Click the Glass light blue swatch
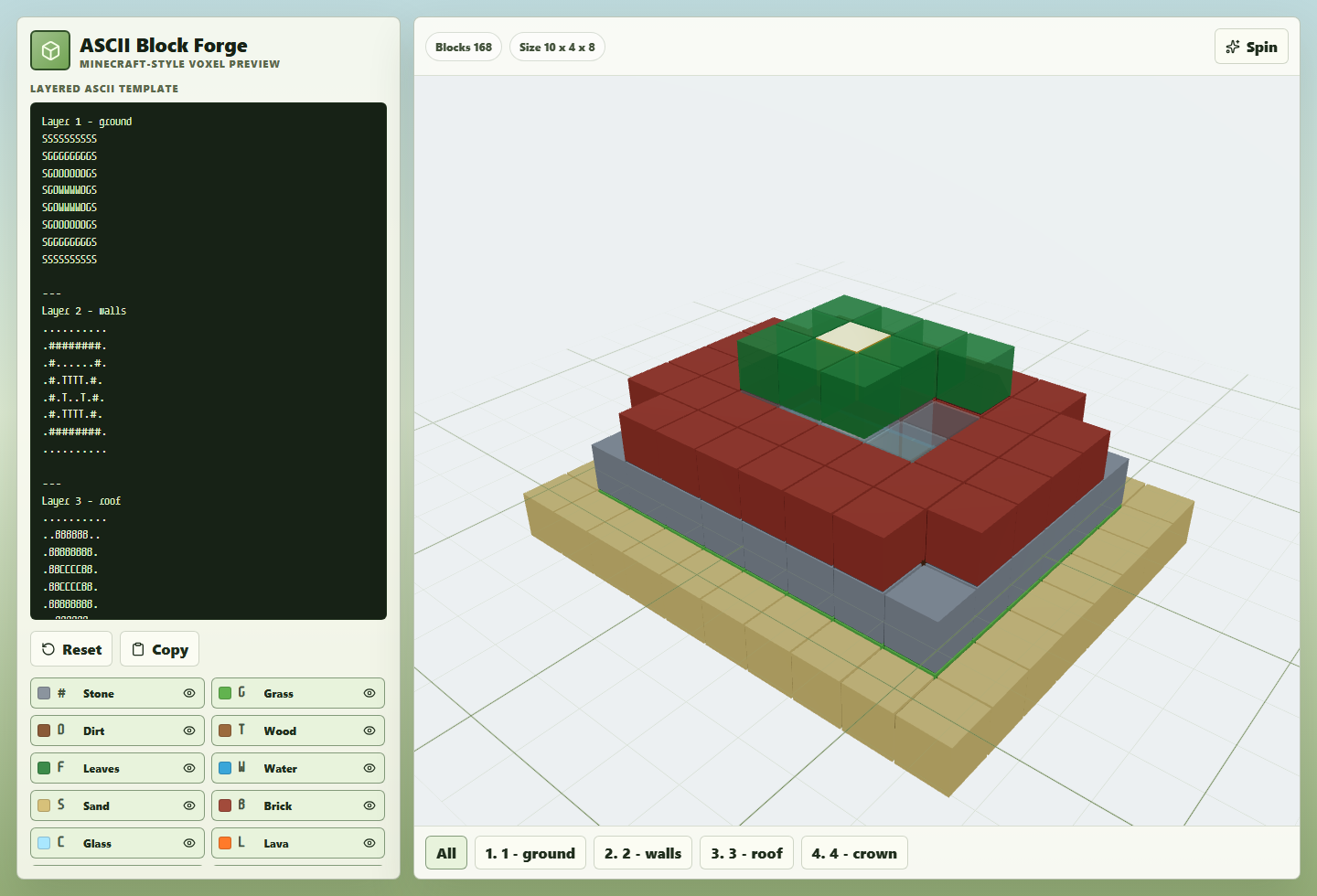The width and height of the screenshot is (1317, 896). 44,843
